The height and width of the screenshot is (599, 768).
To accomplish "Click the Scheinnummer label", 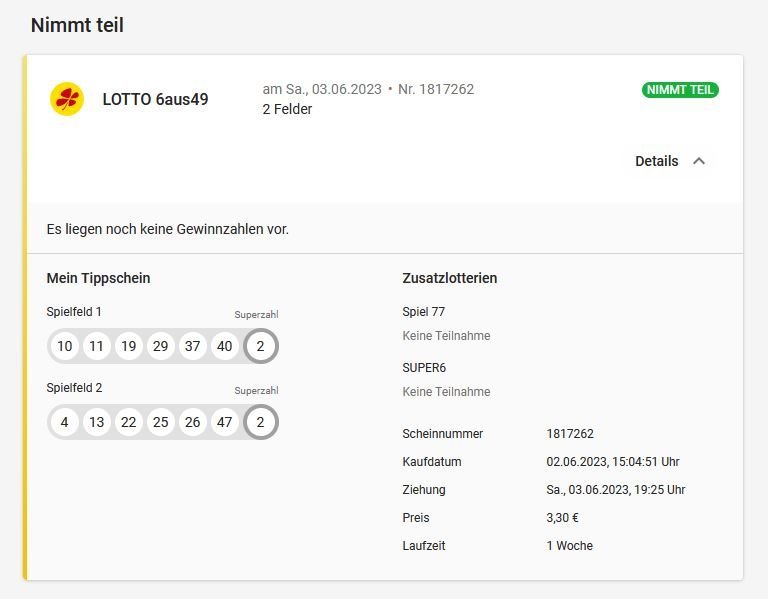I will coord(443,434).
